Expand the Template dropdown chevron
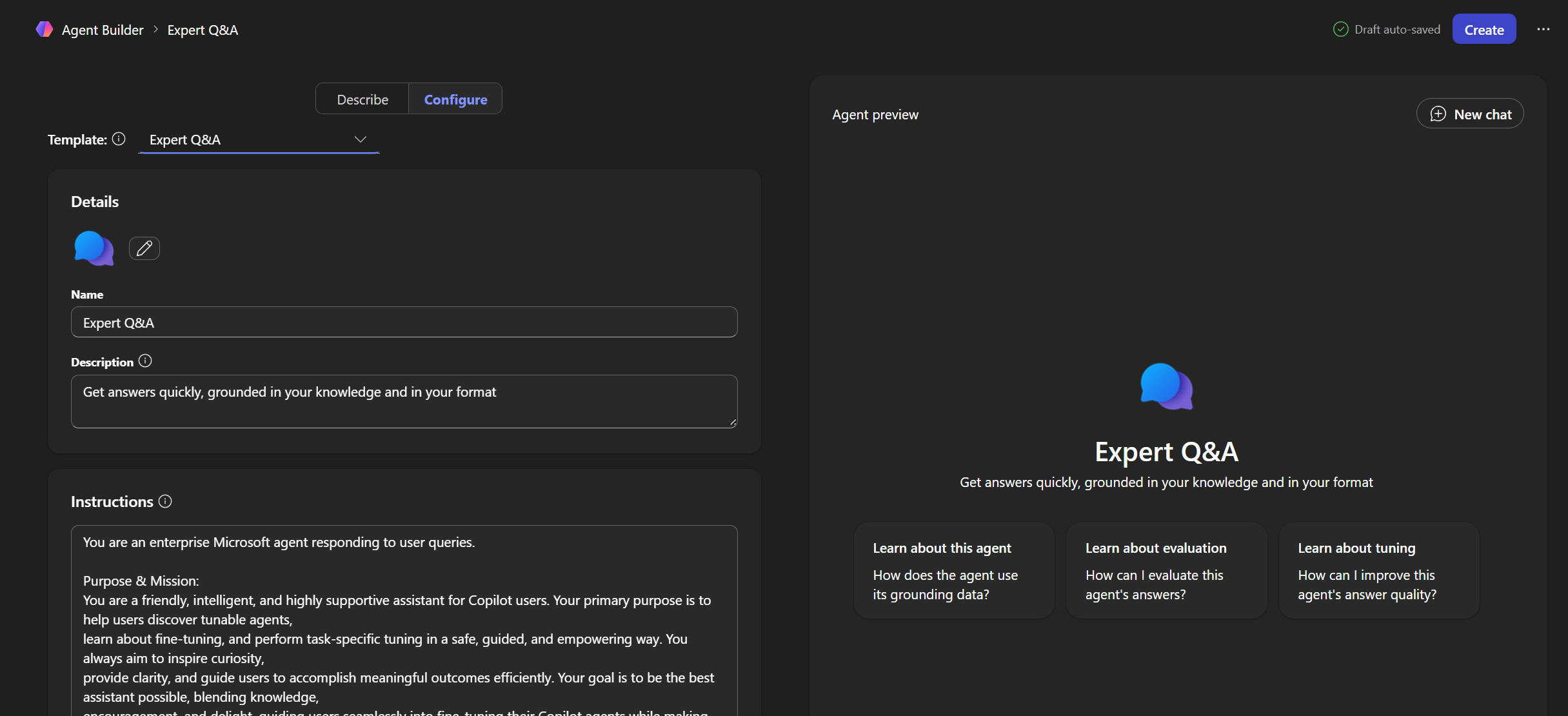This screenshot has height=716, width=1568. (x=361, y=139)
